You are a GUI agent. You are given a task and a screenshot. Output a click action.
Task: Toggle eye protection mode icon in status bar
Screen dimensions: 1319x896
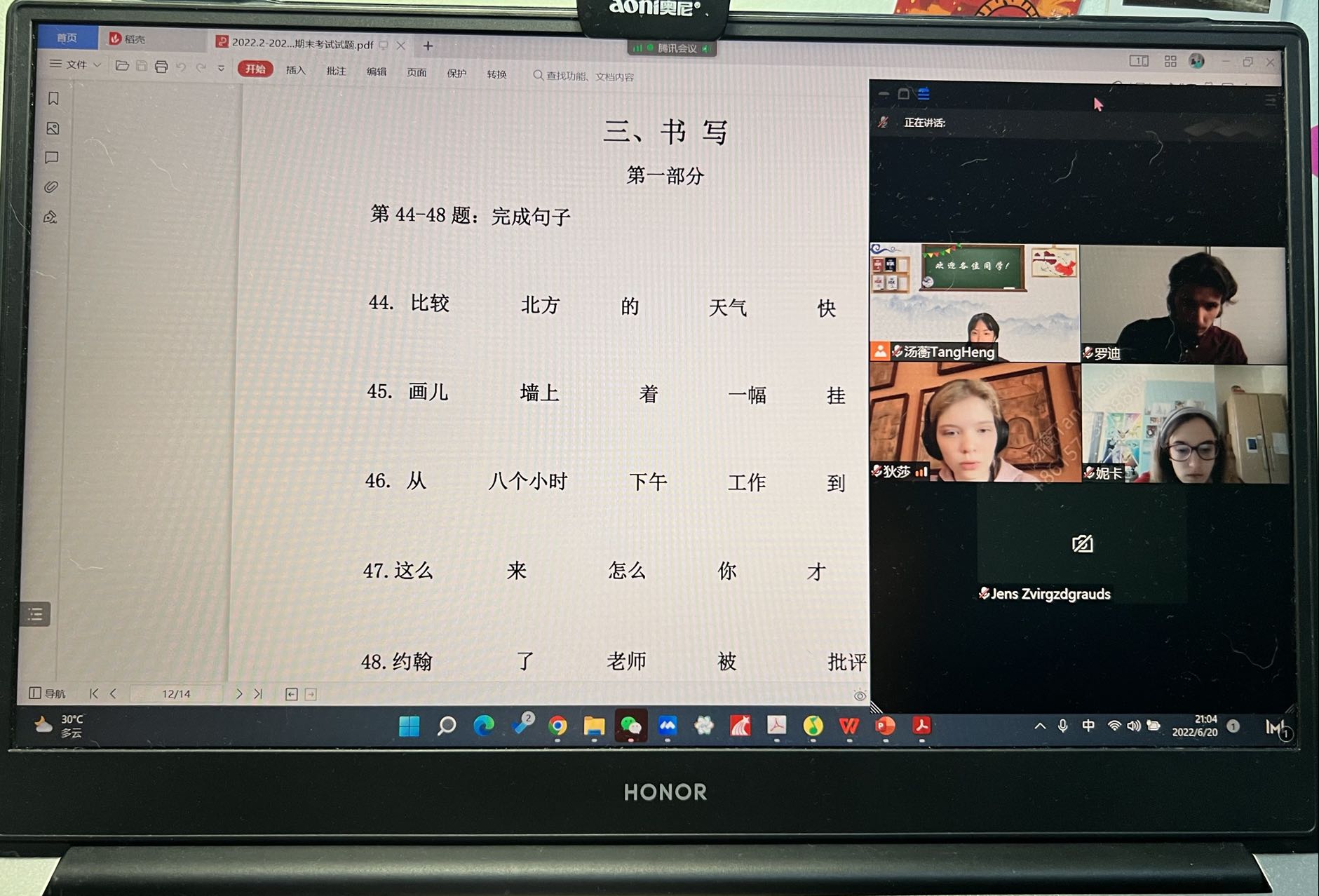(859, 695)
